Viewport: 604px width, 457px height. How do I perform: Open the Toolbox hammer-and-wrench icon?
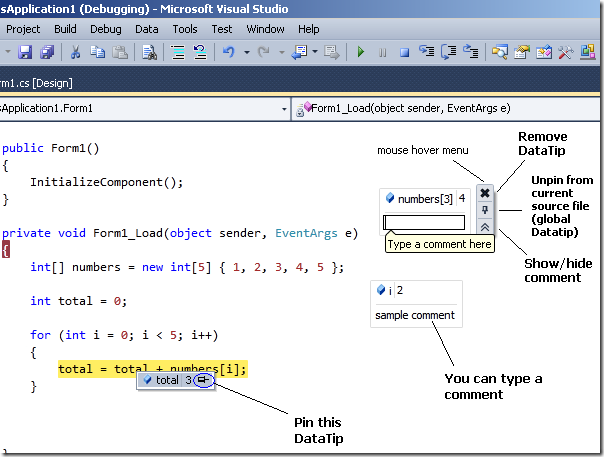click(x=565, y=52)
